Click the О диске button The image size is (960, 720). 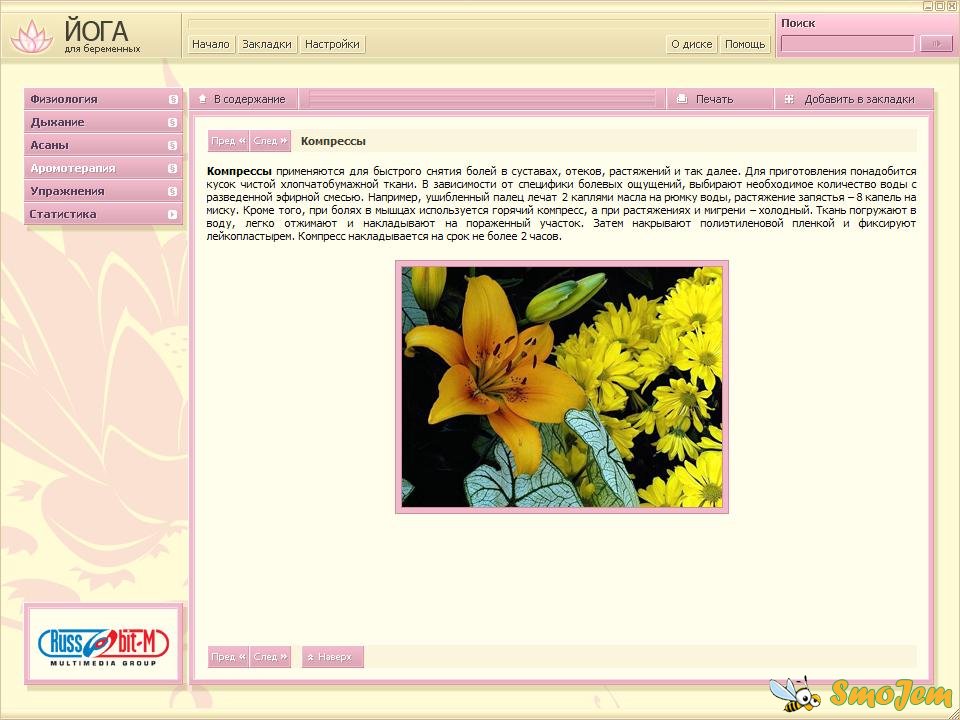click(692, 44)
